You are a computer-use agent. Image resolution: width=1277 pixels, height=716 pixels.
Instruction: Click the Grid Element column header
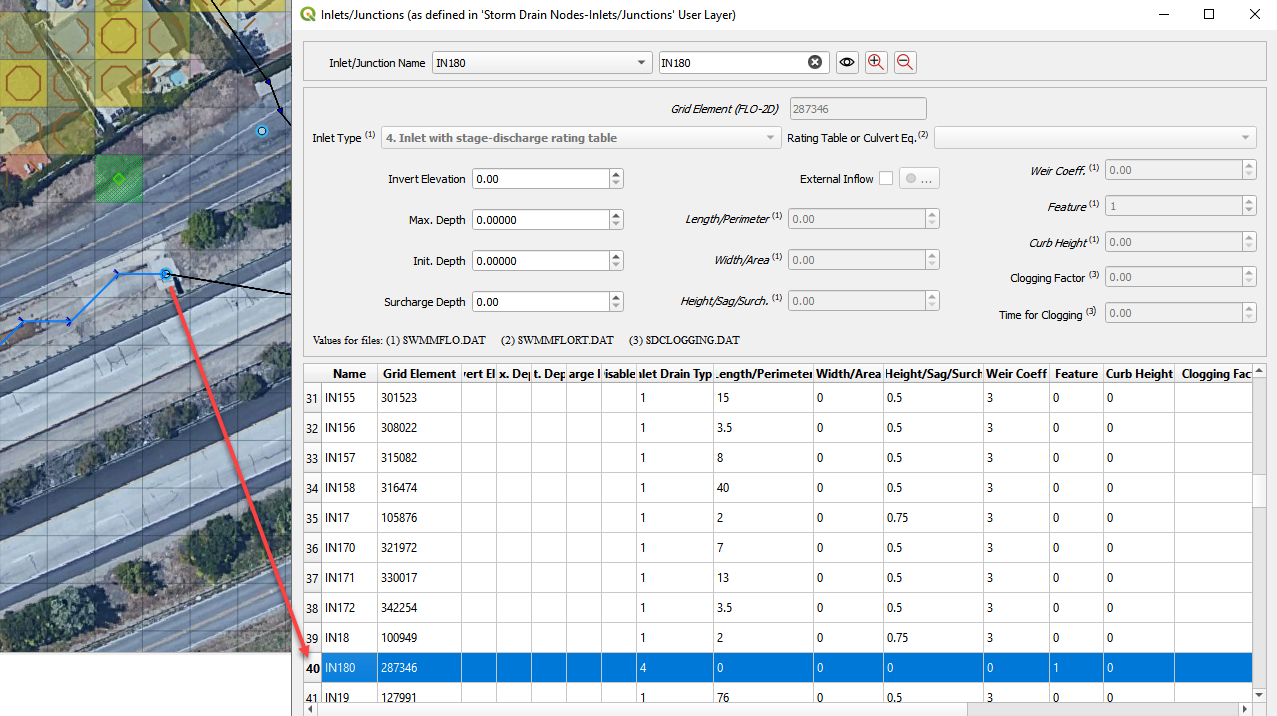point(419,374)
